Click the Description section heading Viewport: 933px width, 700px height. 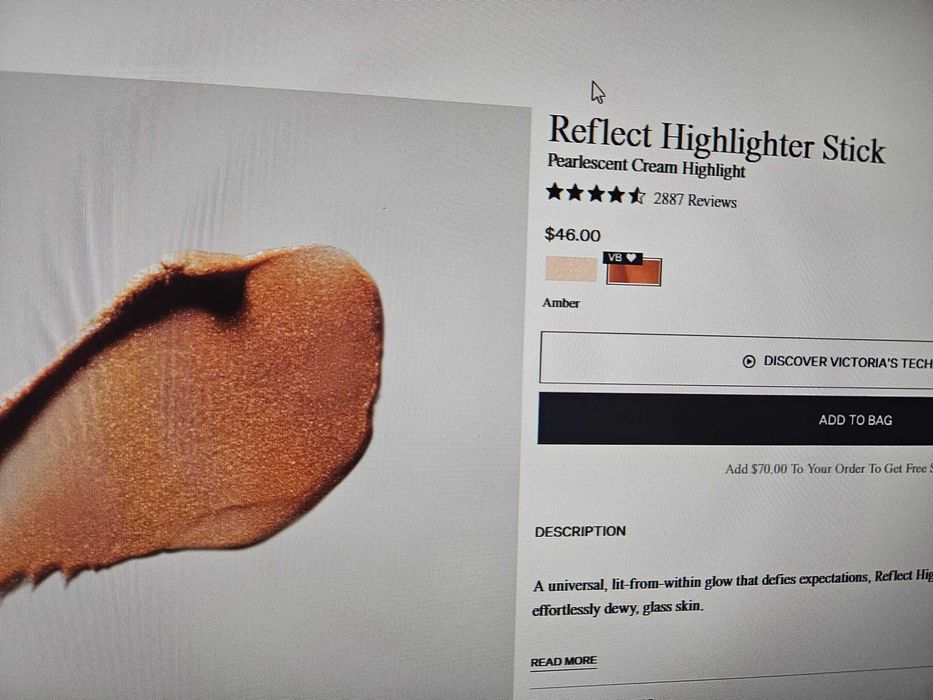(580, 532)
